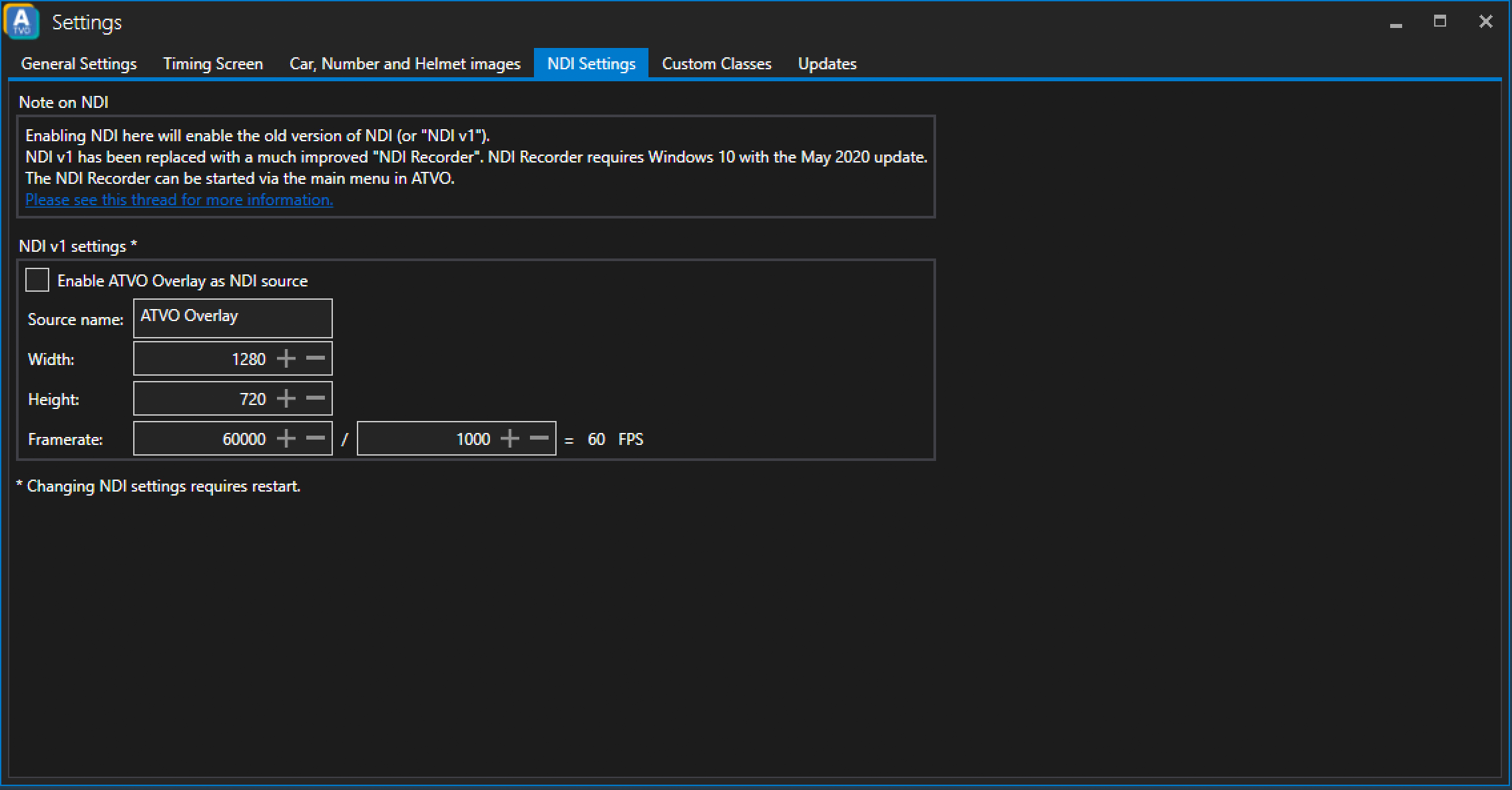Click the 'Note on NDI' heading
This screenshot has height=790, width=1512.
point(64,103)
